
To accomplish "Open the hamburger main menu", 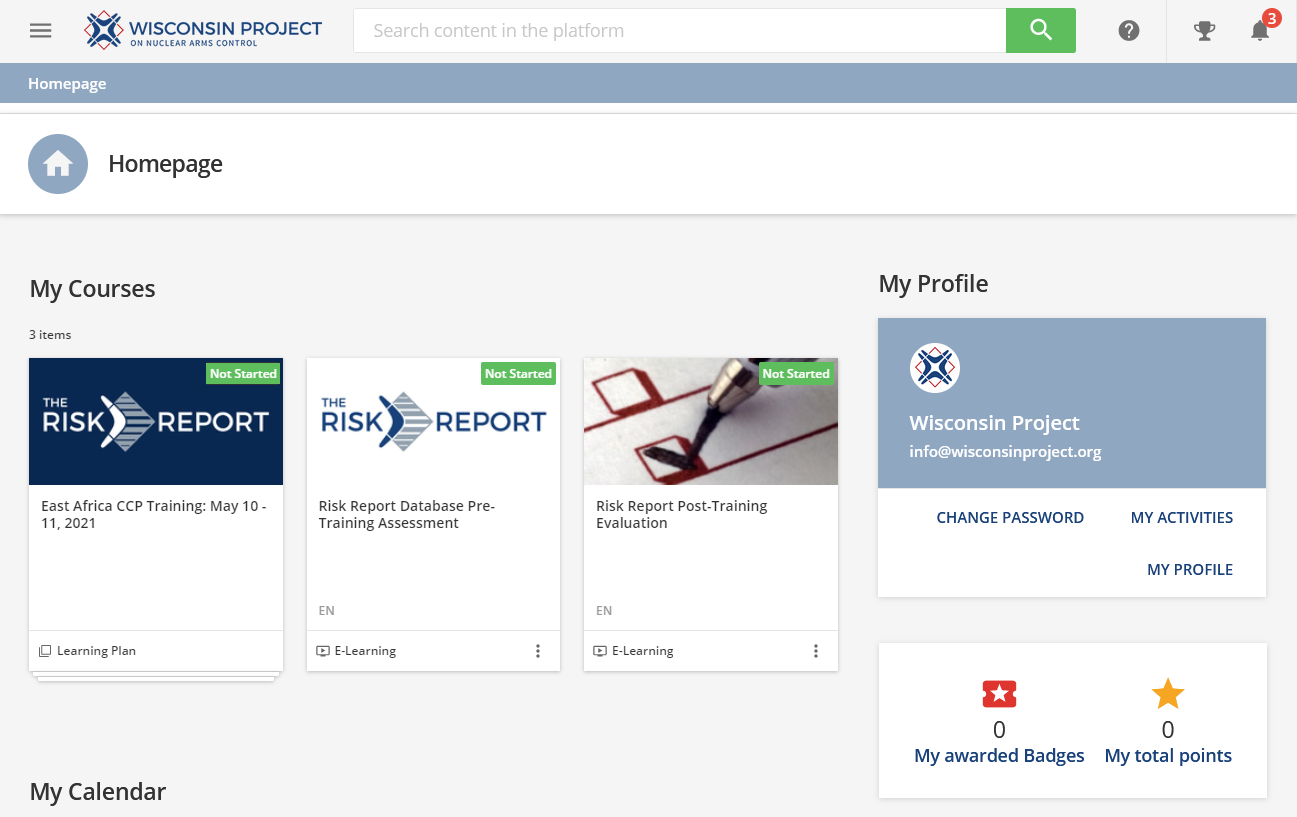I will point(40,30).
